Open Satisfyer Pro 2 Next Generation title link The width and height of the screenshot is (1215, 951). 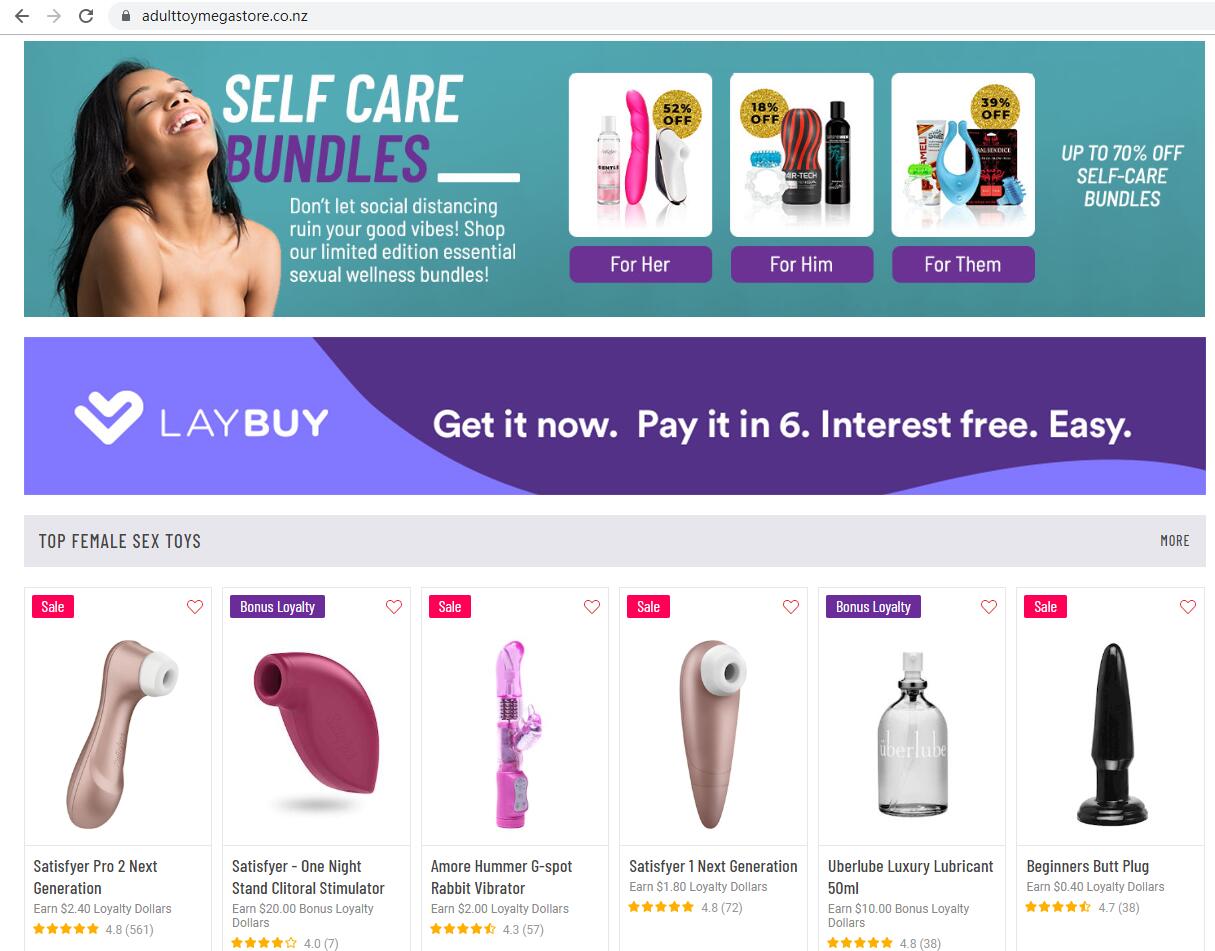pyautogui.click(x=96, y=877)
